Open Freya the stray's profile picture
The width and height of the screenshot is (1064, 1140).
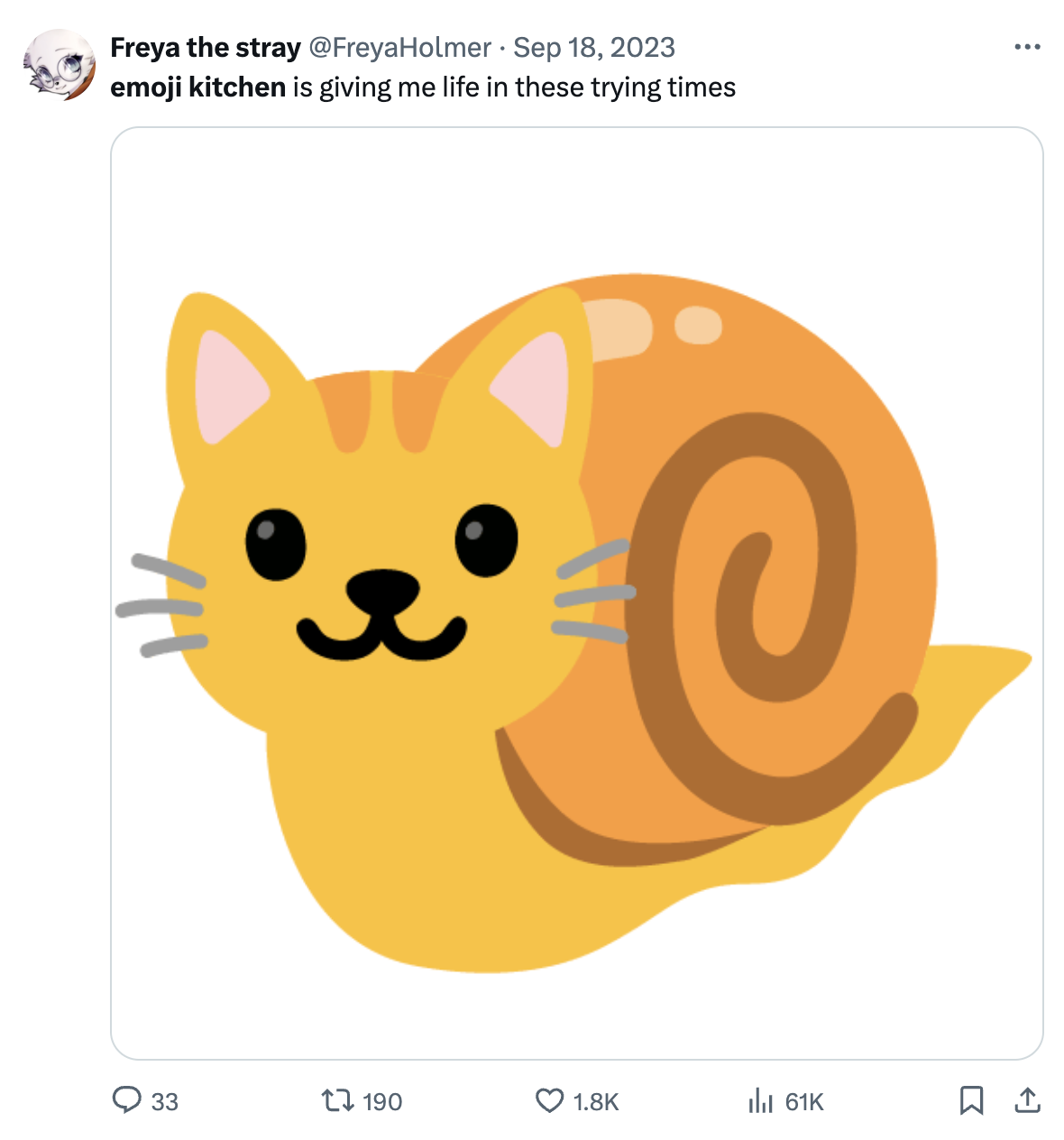tap(60, 65)
